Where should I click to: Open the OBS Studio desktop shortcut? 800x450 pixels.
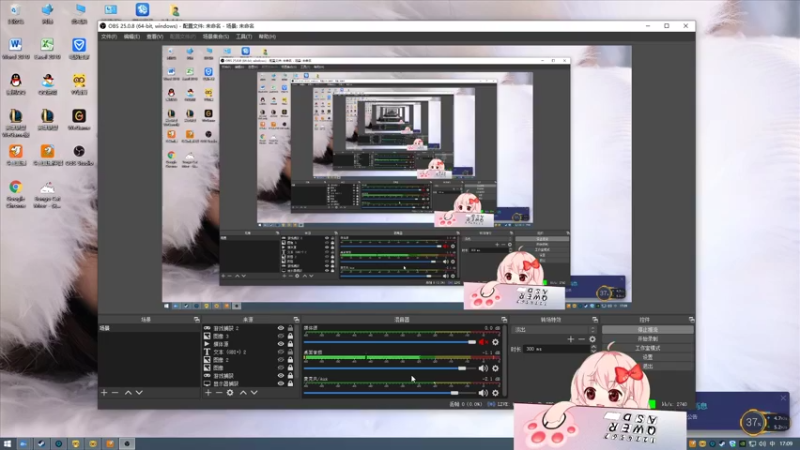(79, 155)
